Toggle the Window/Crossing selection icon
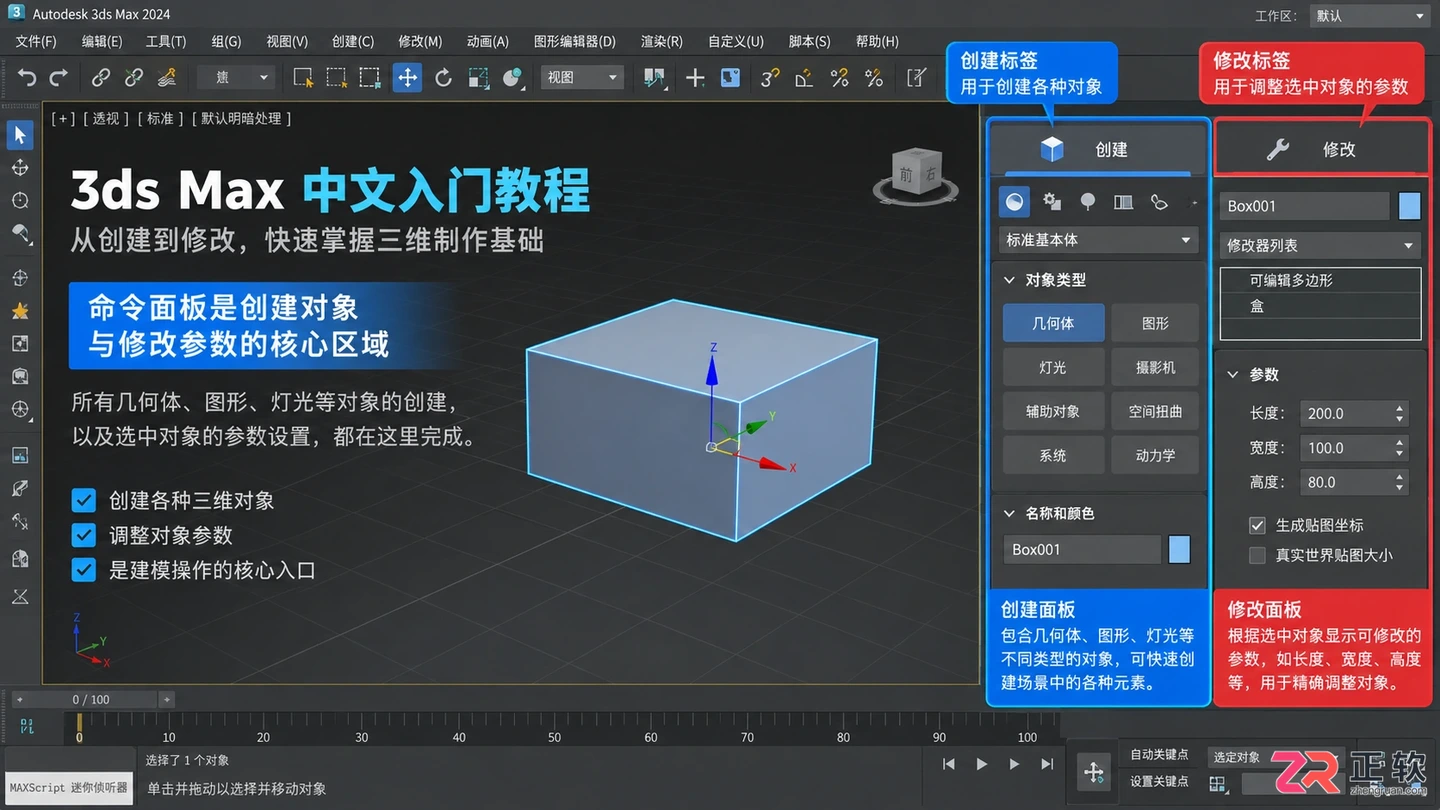1440x810 pixels. [370, 77]
